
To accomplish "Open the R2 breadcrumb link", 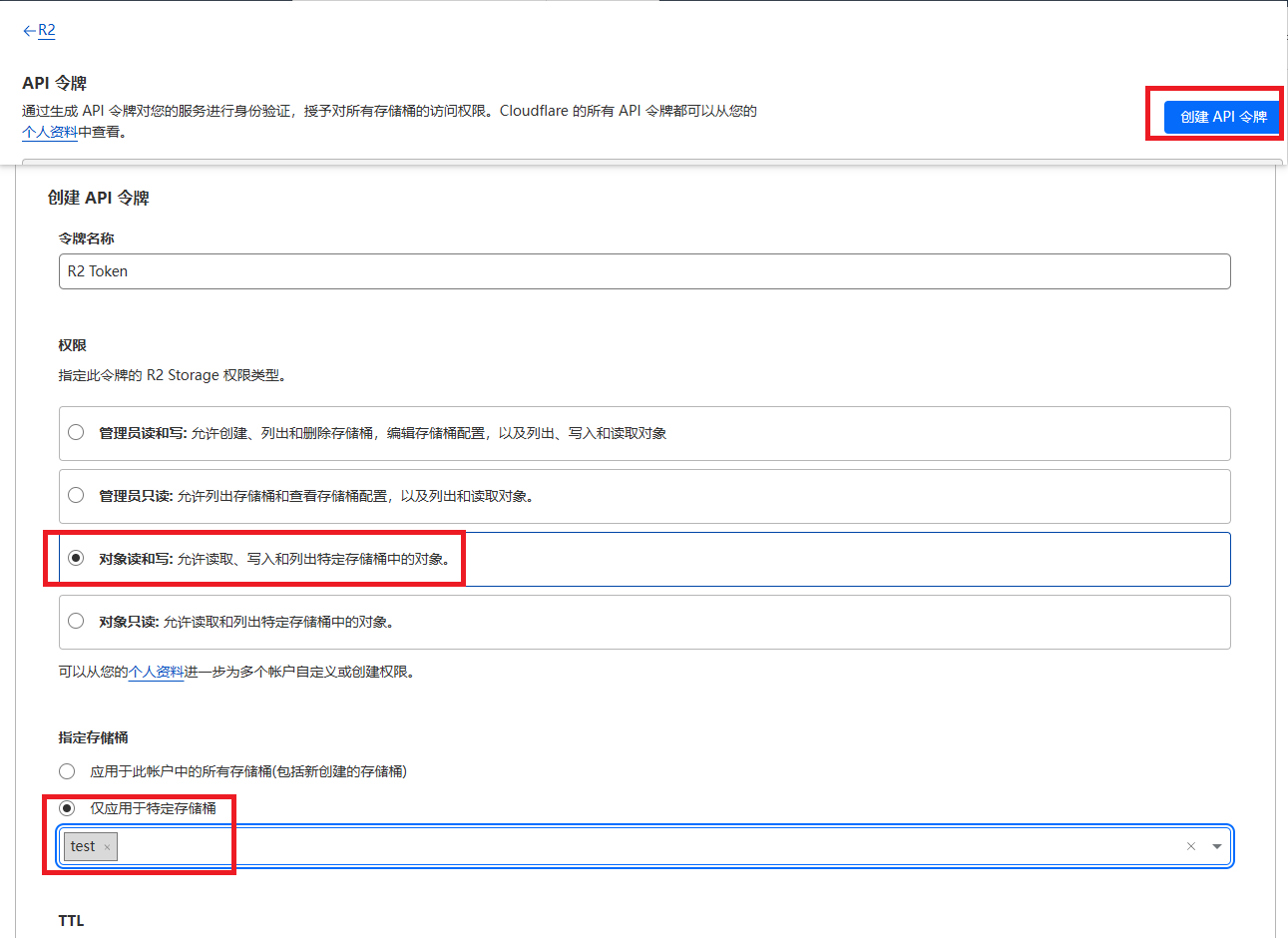I will point(47,31).
